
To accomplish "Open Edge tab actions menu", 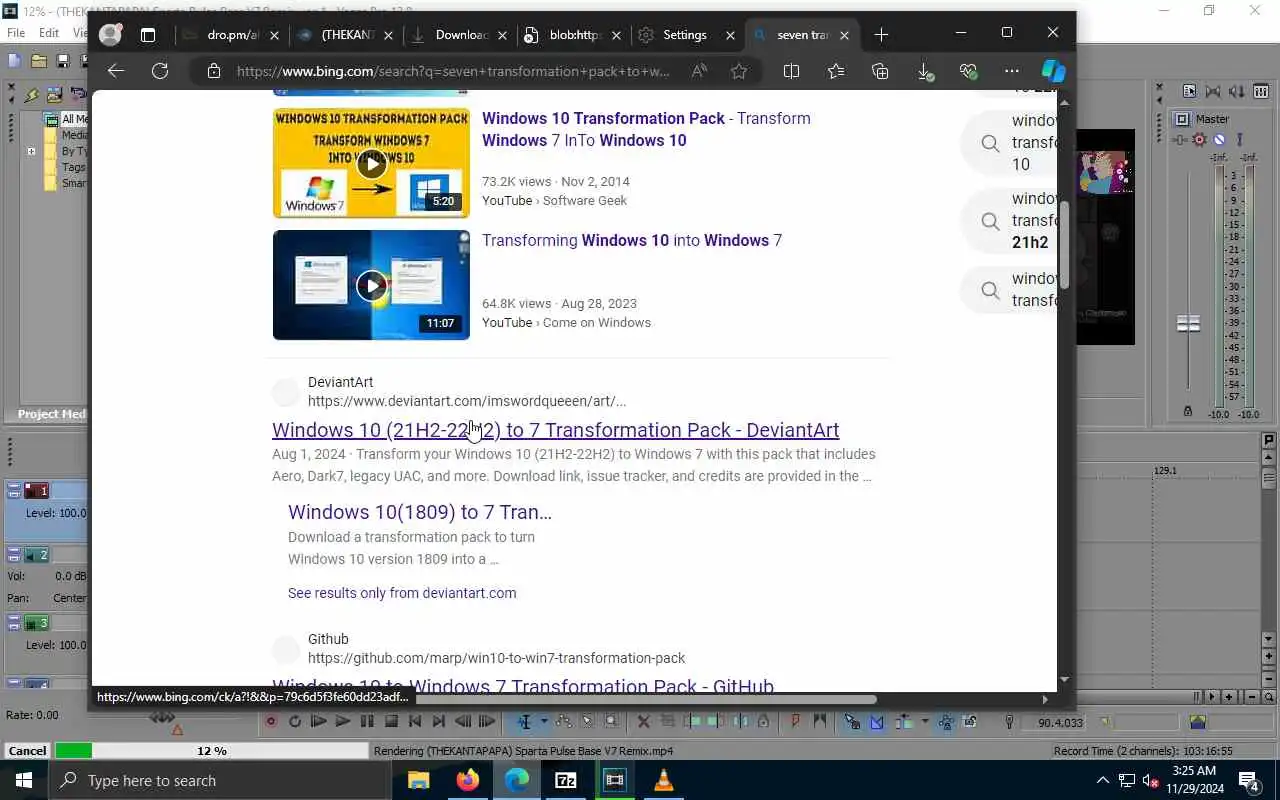I will [x=148, y=35].
